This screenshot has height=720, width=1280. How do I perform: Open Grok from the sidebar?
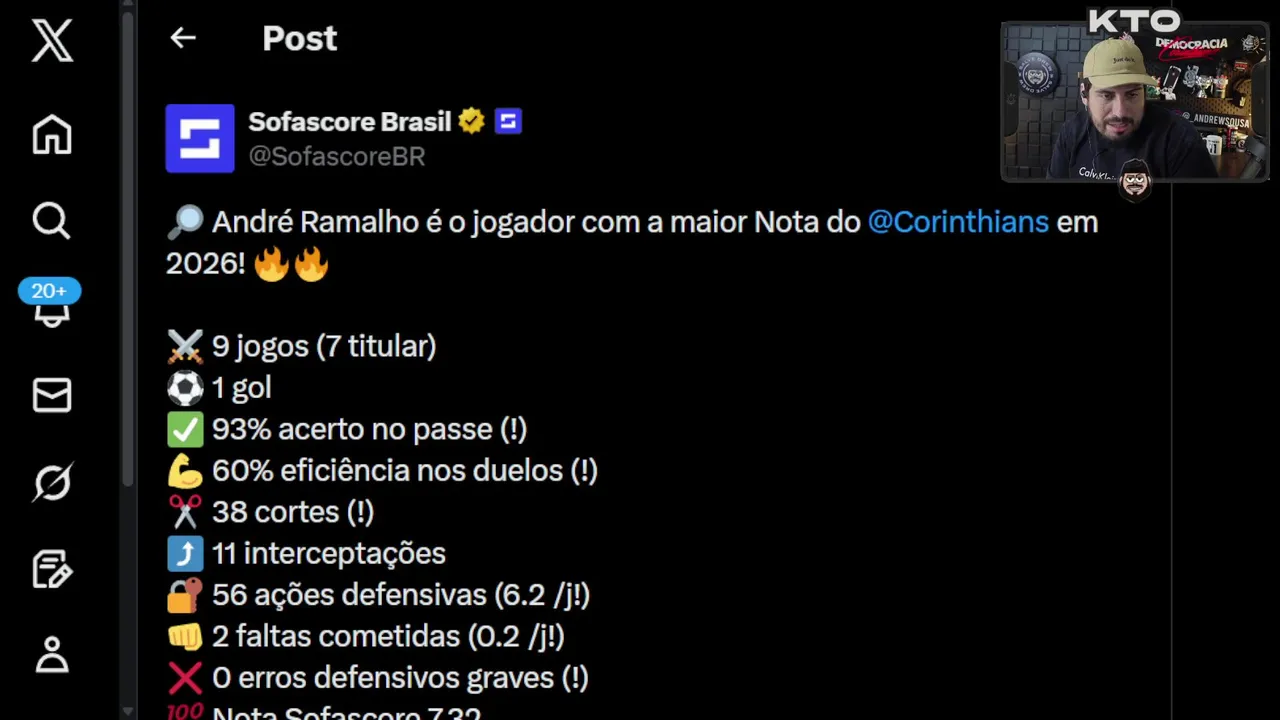click(x=52, y=483)
